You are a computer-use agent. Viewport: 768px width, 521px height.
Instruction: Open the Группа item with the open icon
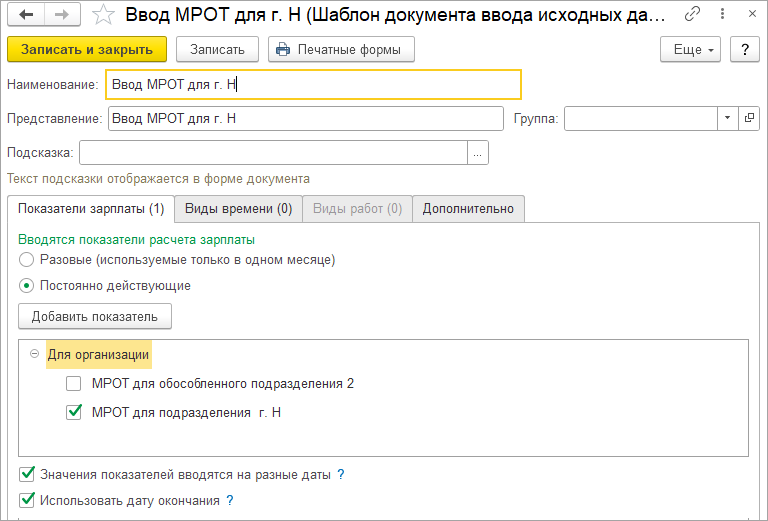749,118
